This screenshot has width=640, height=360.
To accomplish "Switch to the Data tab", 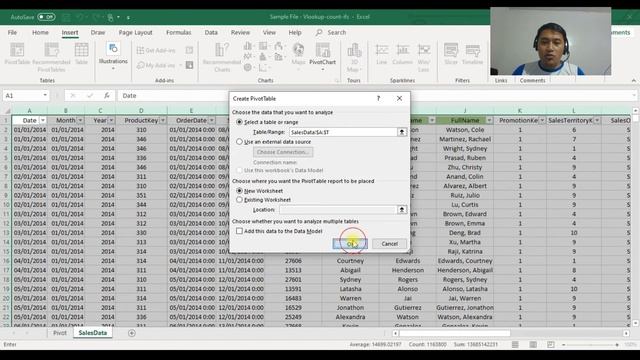I will pos(211,32).
